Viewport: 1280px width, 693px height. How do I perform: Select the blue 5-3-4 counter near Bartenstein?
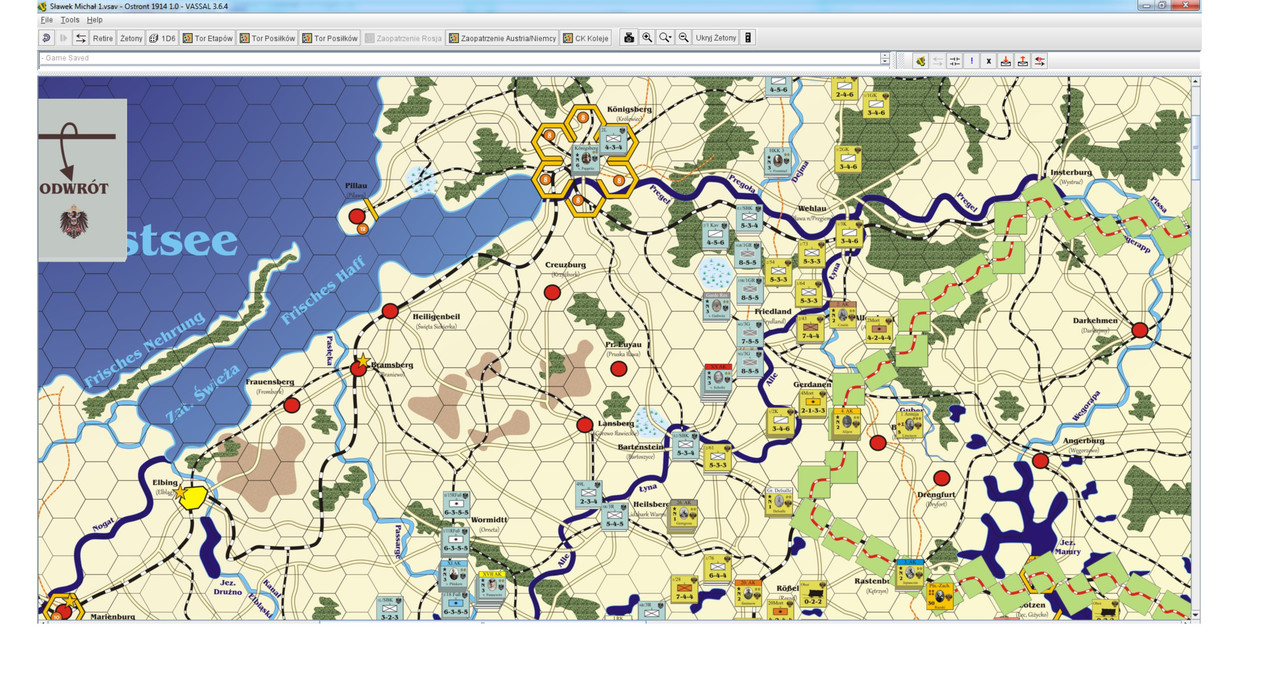point(685,446)
